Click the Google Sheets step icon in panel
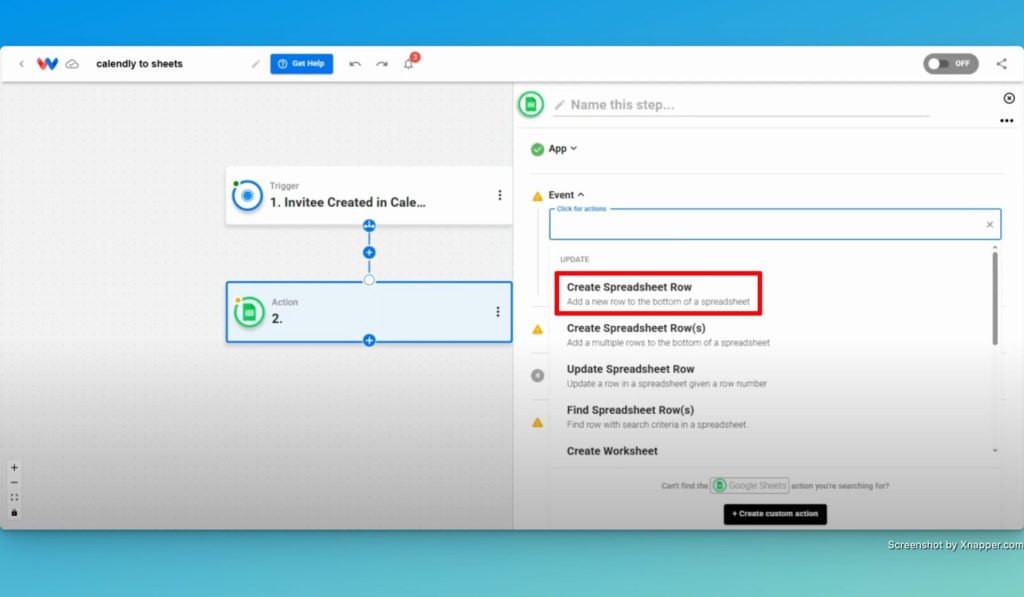Screen dimensions: 1024x597 530,104
